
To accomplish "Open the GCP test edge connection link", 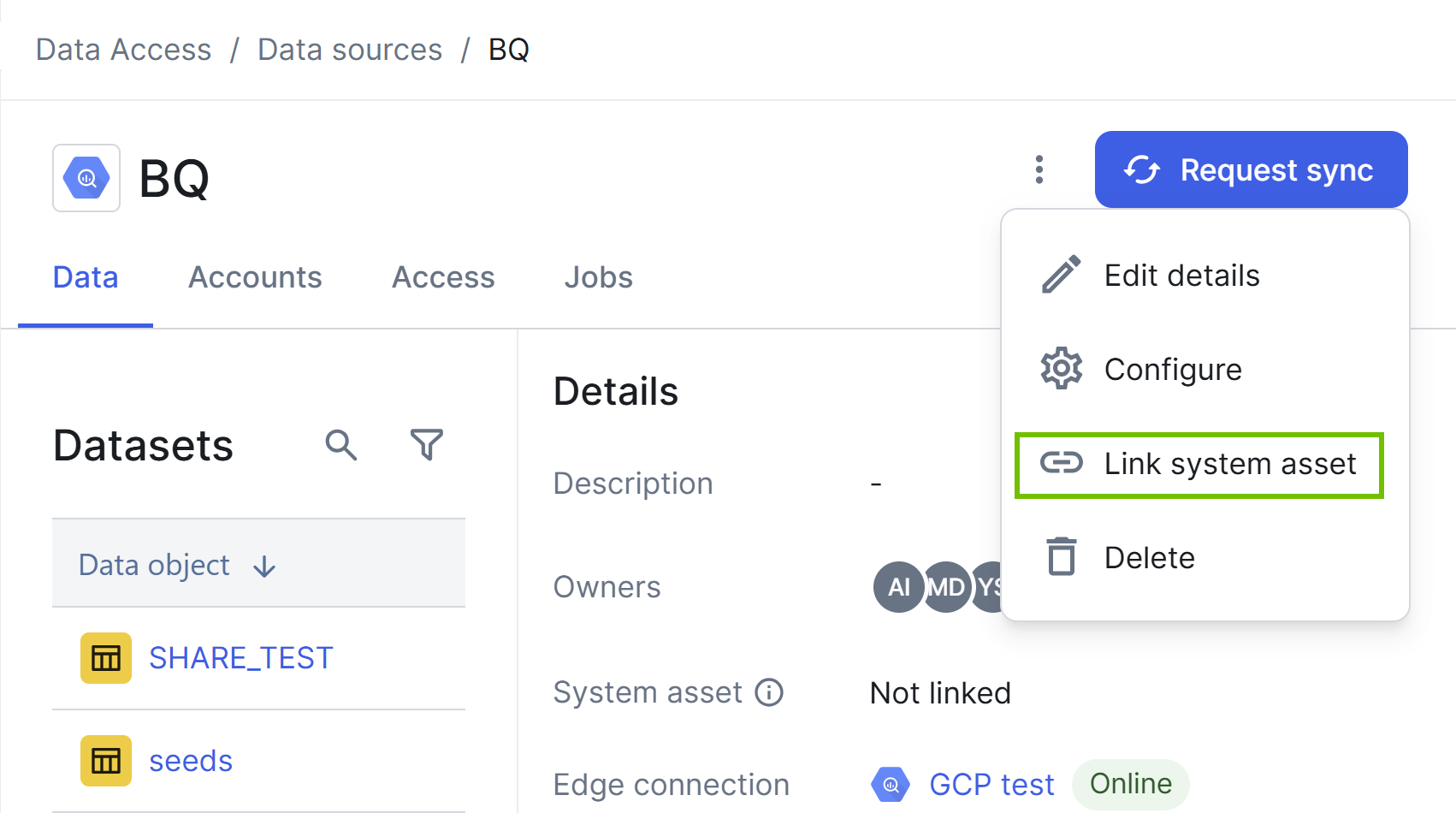I will [991, 784].
